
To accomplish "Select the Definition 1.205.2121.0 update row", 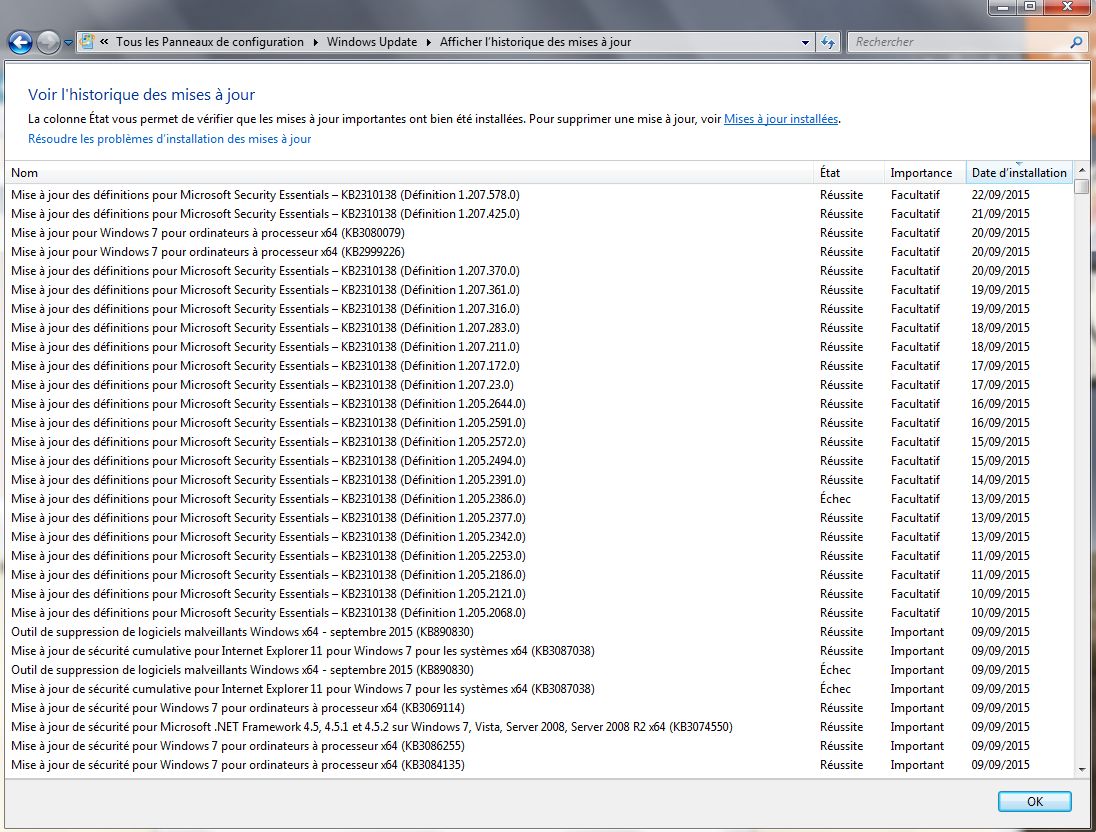I will point(538,594).
